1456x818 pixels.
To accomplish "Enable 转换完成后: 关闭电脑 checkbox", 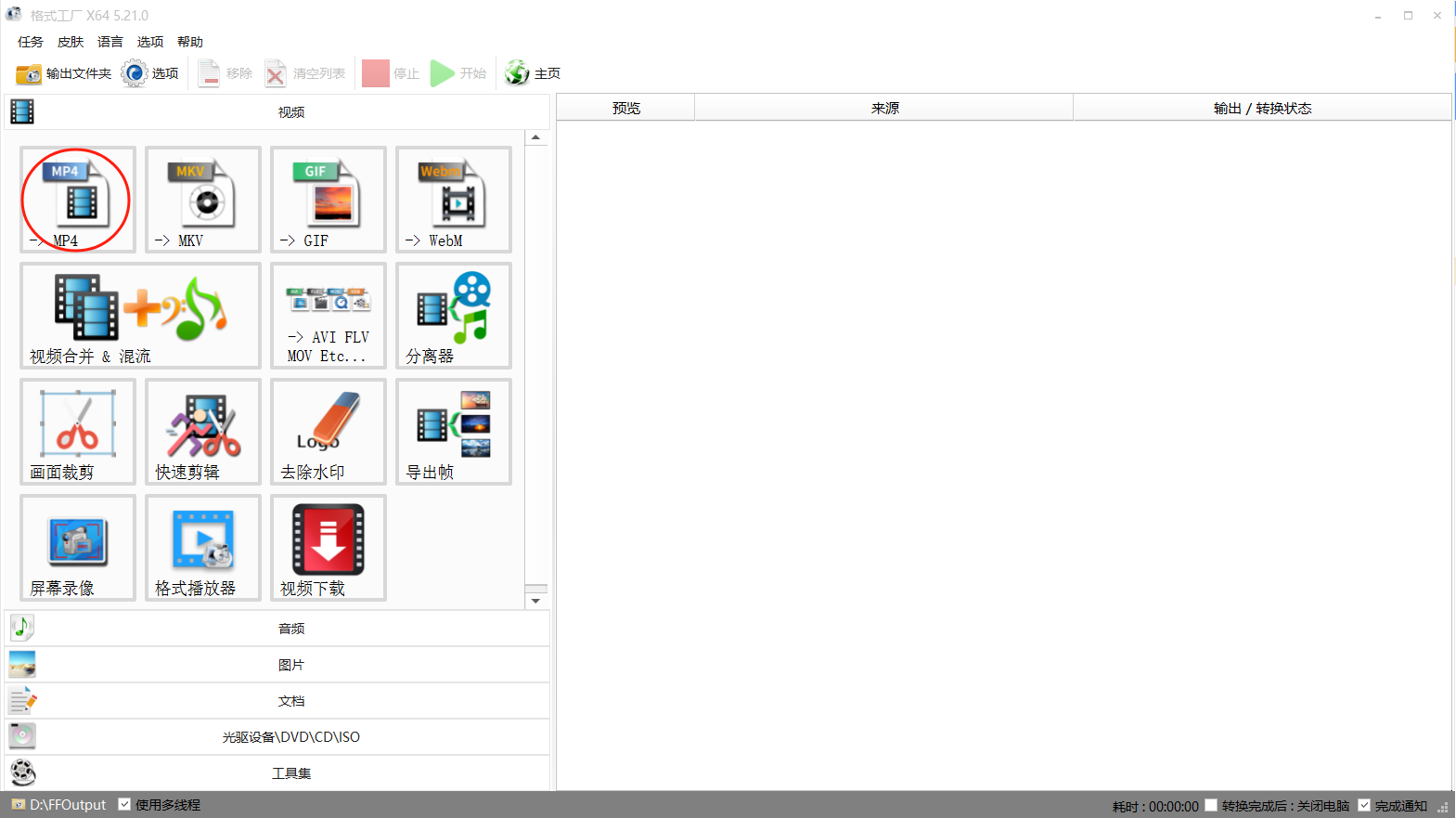I will point(1211,805).
